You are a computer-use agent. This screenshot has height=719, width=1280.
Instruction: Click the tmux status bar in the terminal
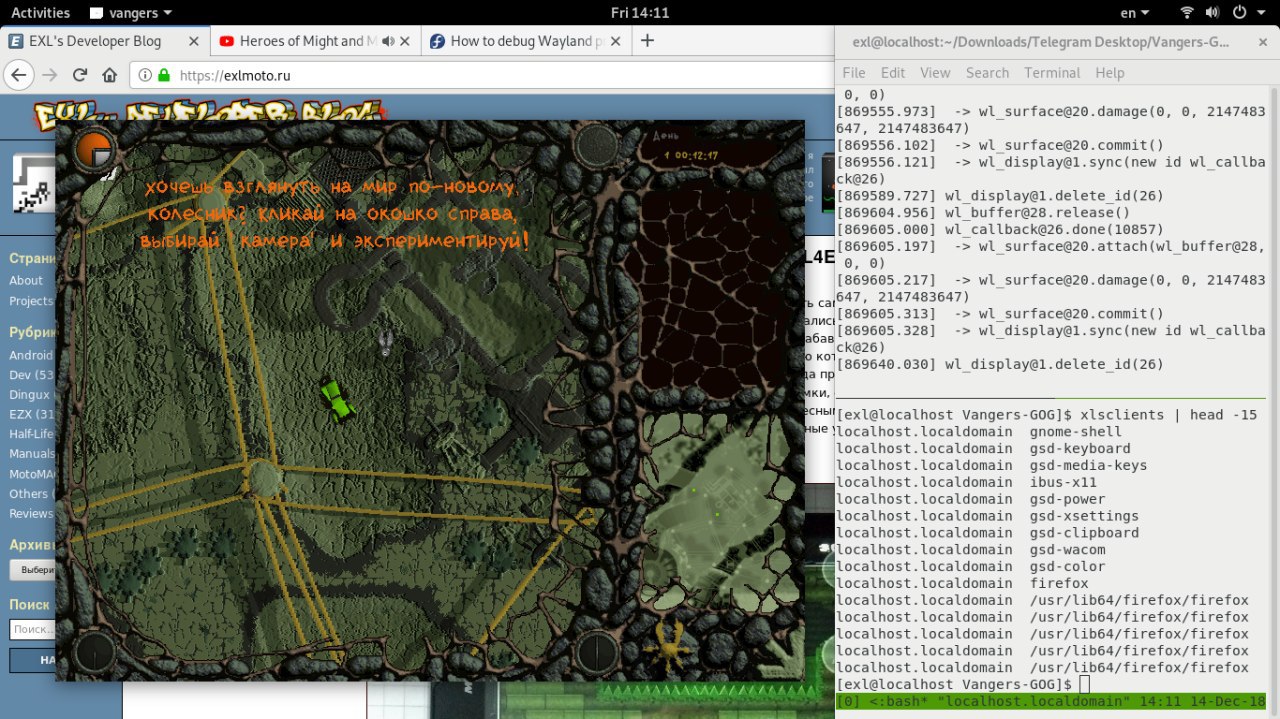coord(1052,701)
